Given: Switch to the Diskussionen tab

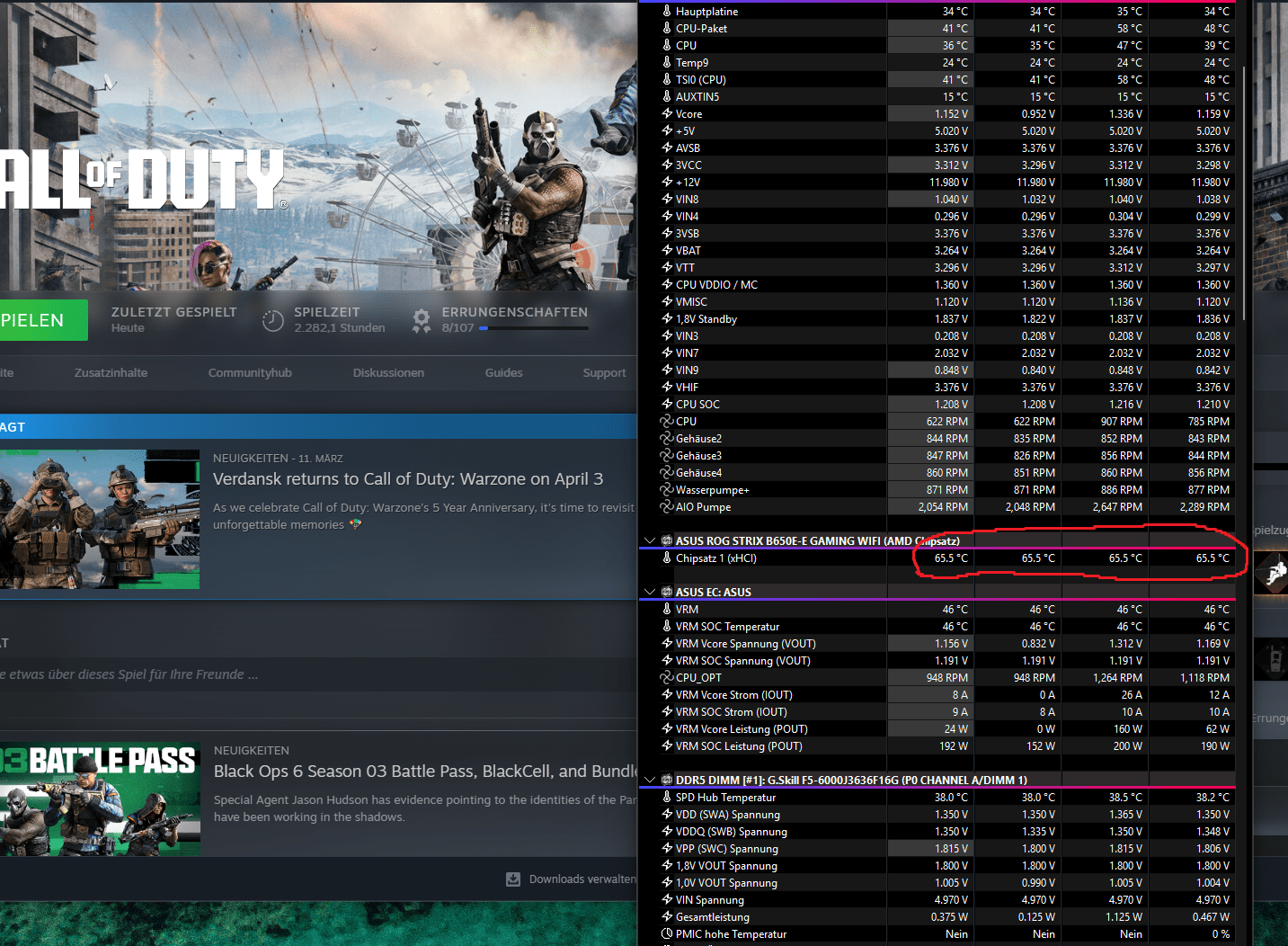Looking at the screenshot, I should 388,373.
